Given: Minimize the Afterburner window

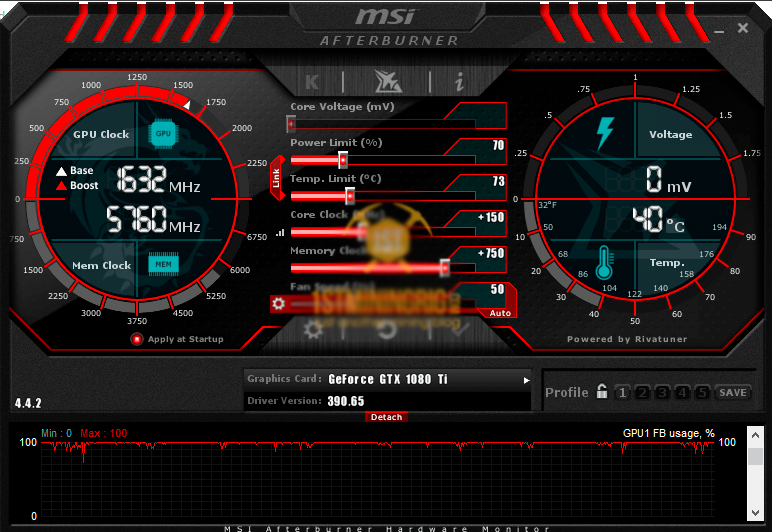Looking at the screenshot, I should [x=719, y=31].
